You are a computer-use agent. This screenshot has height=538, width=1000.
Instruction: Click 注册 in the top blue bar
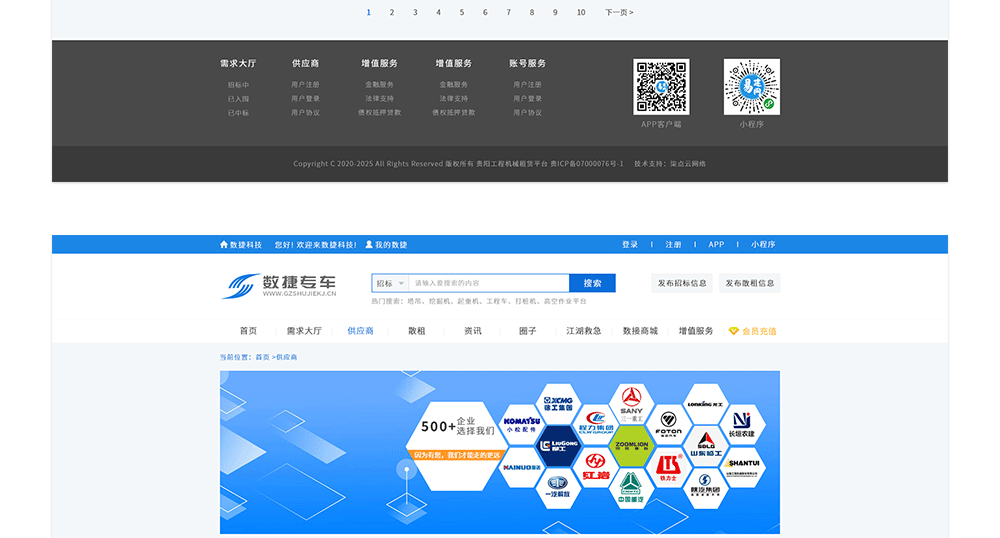[673, 244]
